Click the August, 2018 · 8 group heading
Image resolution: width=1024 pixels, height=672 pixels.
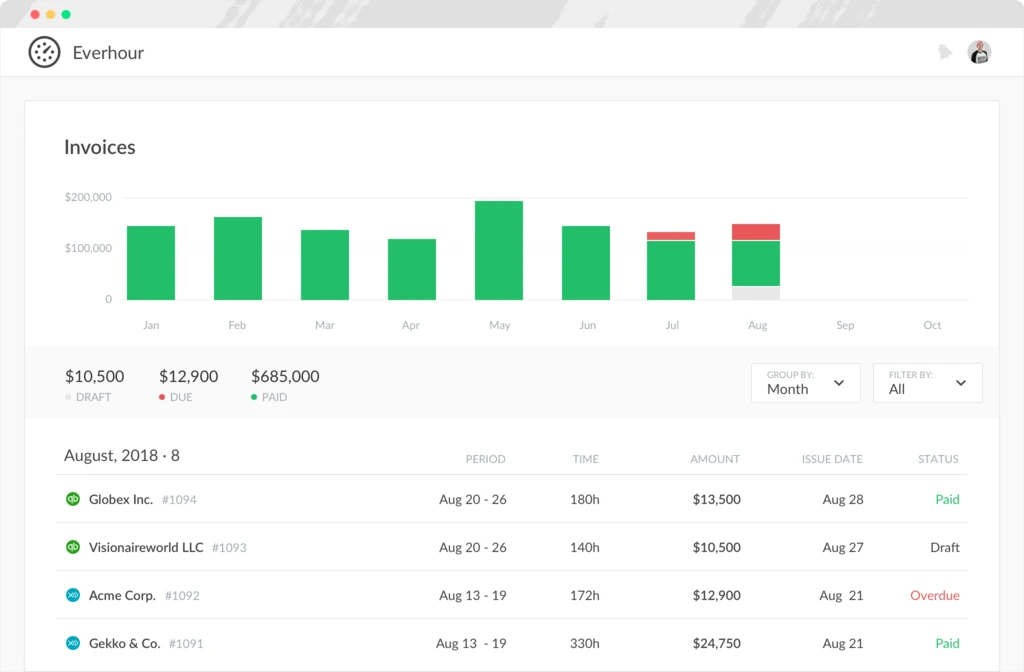click(121, 455)
